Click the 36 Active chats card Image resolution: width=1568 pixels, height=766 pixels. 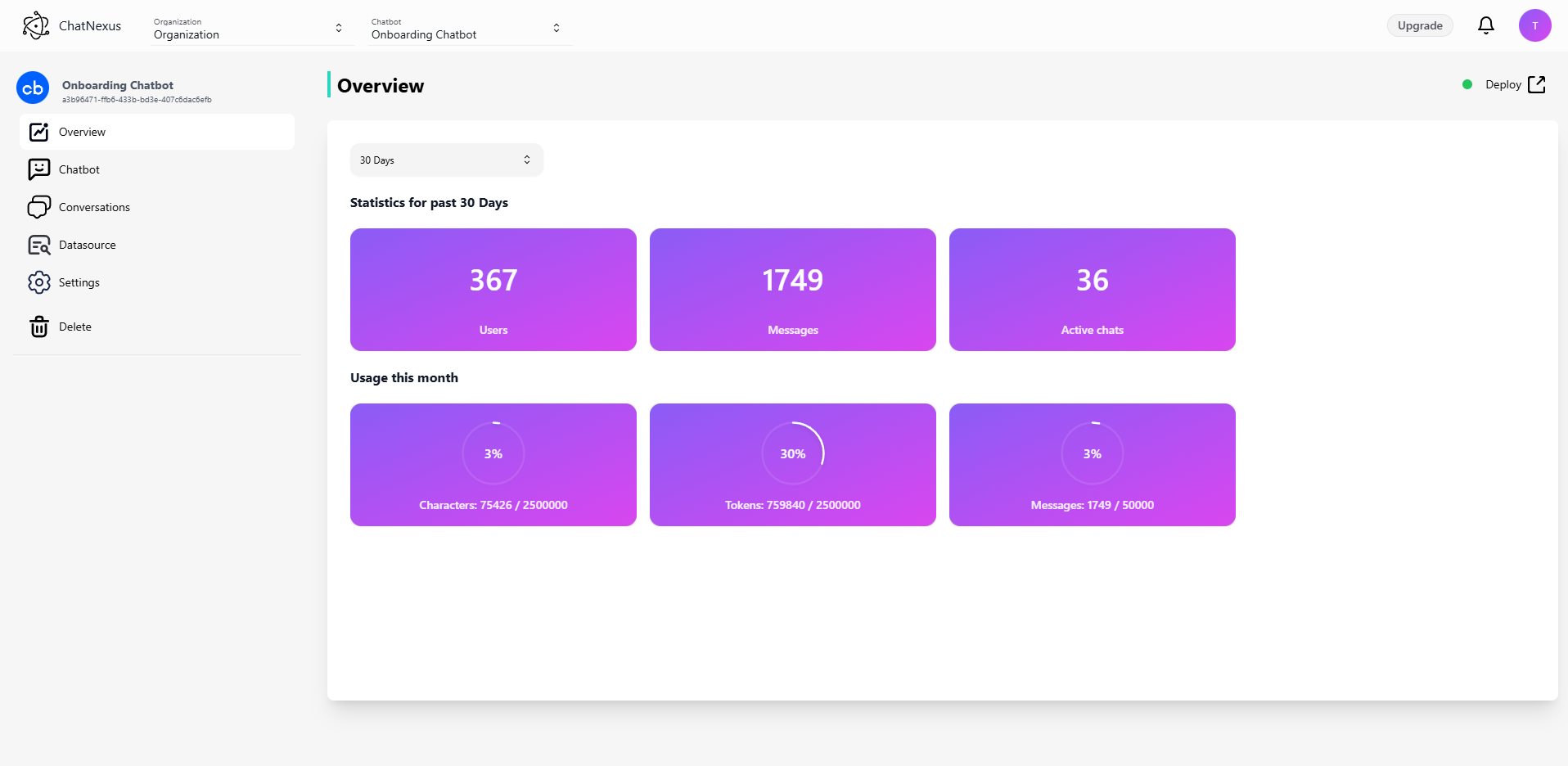(1092, 290)
